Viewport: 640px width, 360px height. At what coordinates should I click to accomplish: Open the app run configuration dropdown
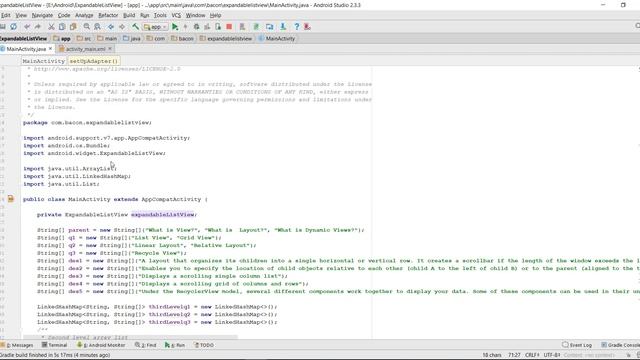coord(155,27)
